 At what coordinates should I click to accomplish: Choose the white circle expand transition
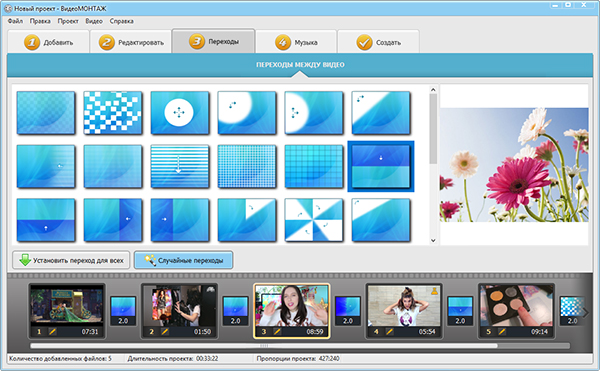179,113
